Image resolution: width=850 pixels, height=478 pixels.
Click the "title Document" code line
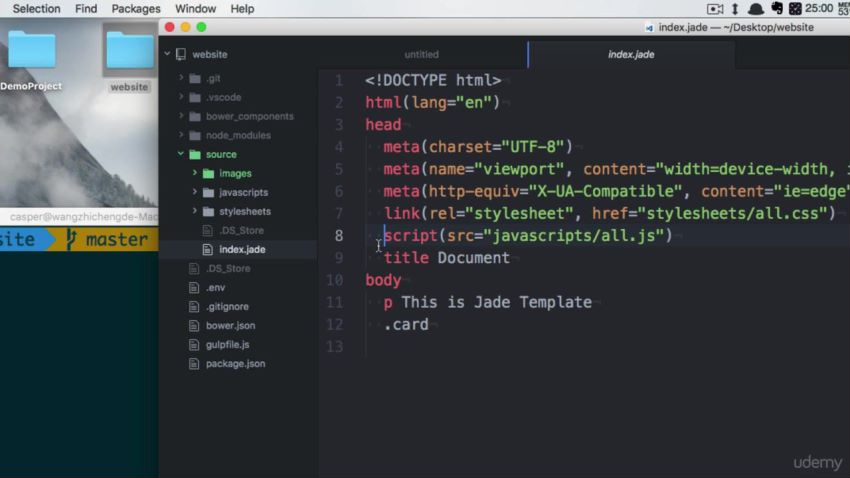coord(447,258)
